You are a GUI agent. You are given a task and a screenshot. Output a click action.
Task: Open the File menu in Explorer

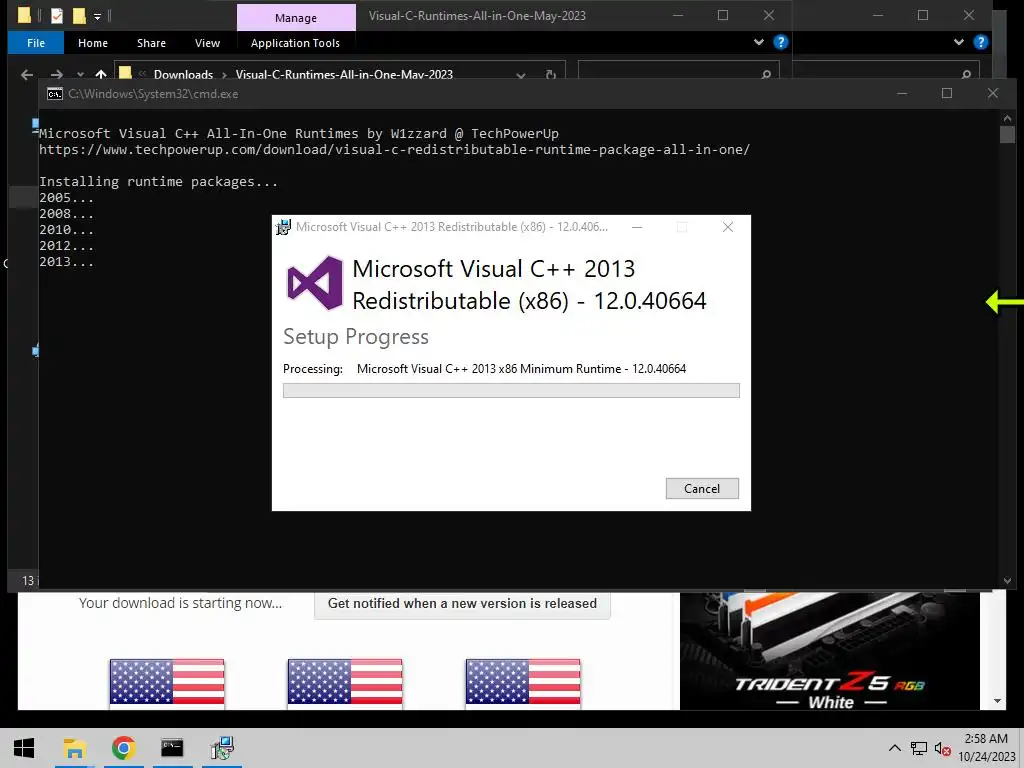click(36, 42)
